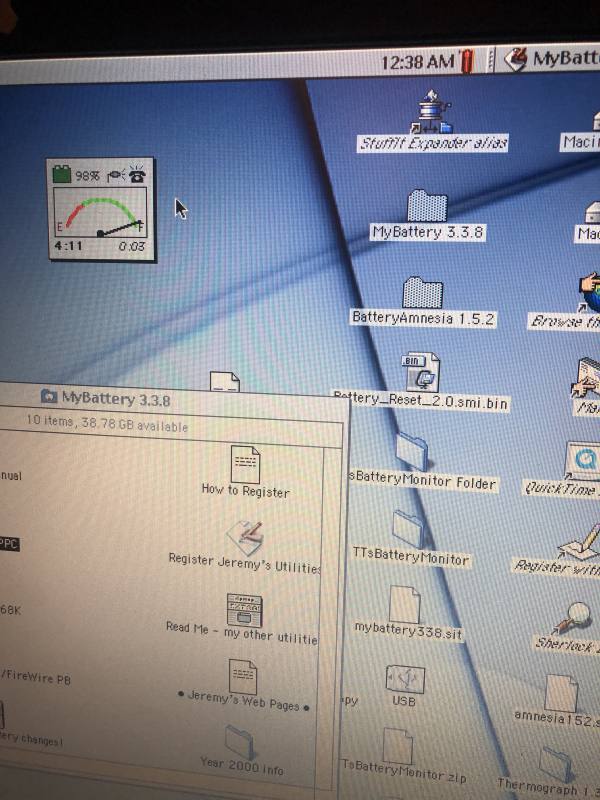
Task: Select the Battery_Reset_2.0.smi.bin file icon
Action: (420, 372)
